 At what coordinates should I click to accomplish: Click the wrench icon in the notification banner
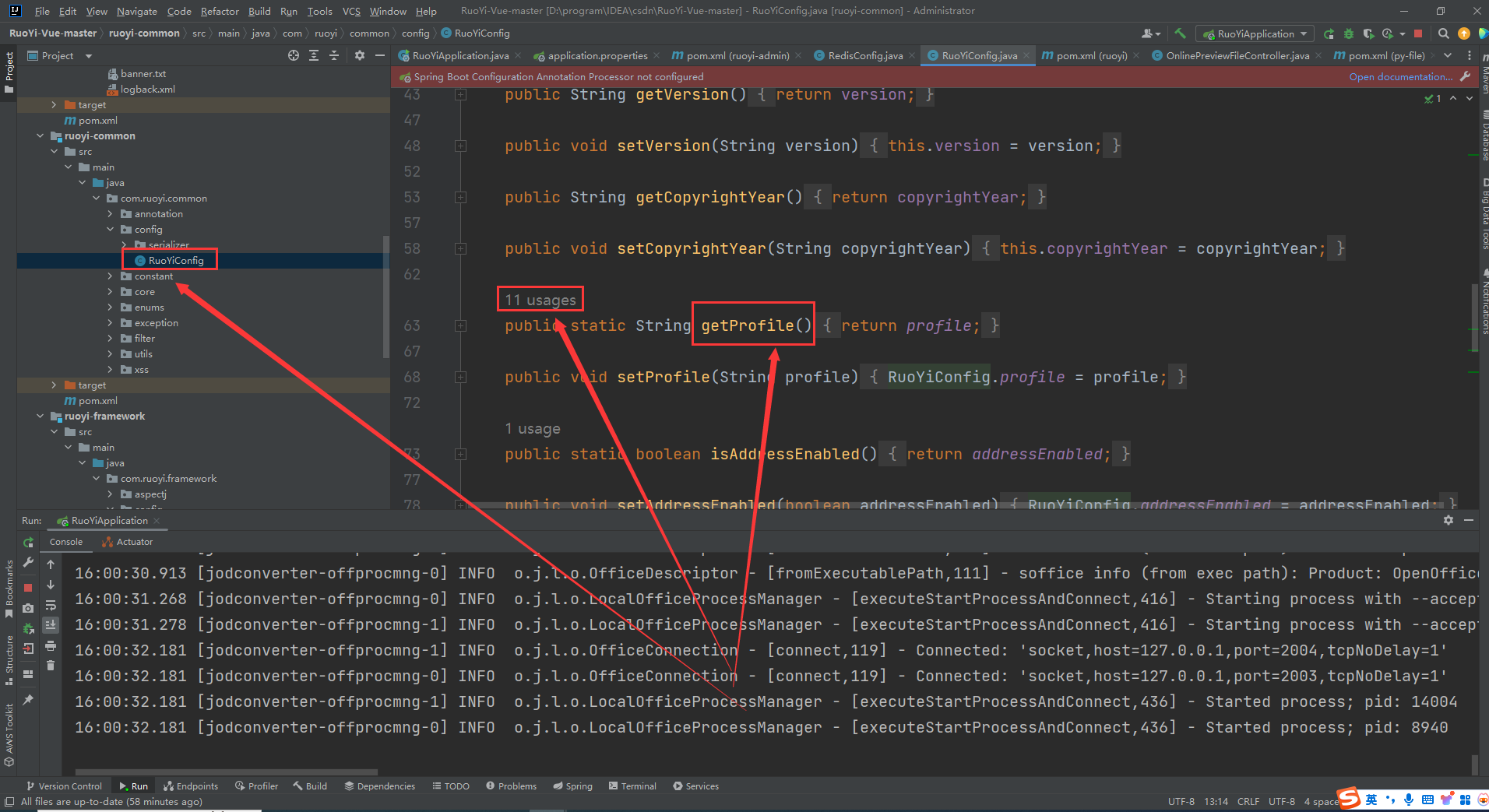click(x=1465, y=76)
